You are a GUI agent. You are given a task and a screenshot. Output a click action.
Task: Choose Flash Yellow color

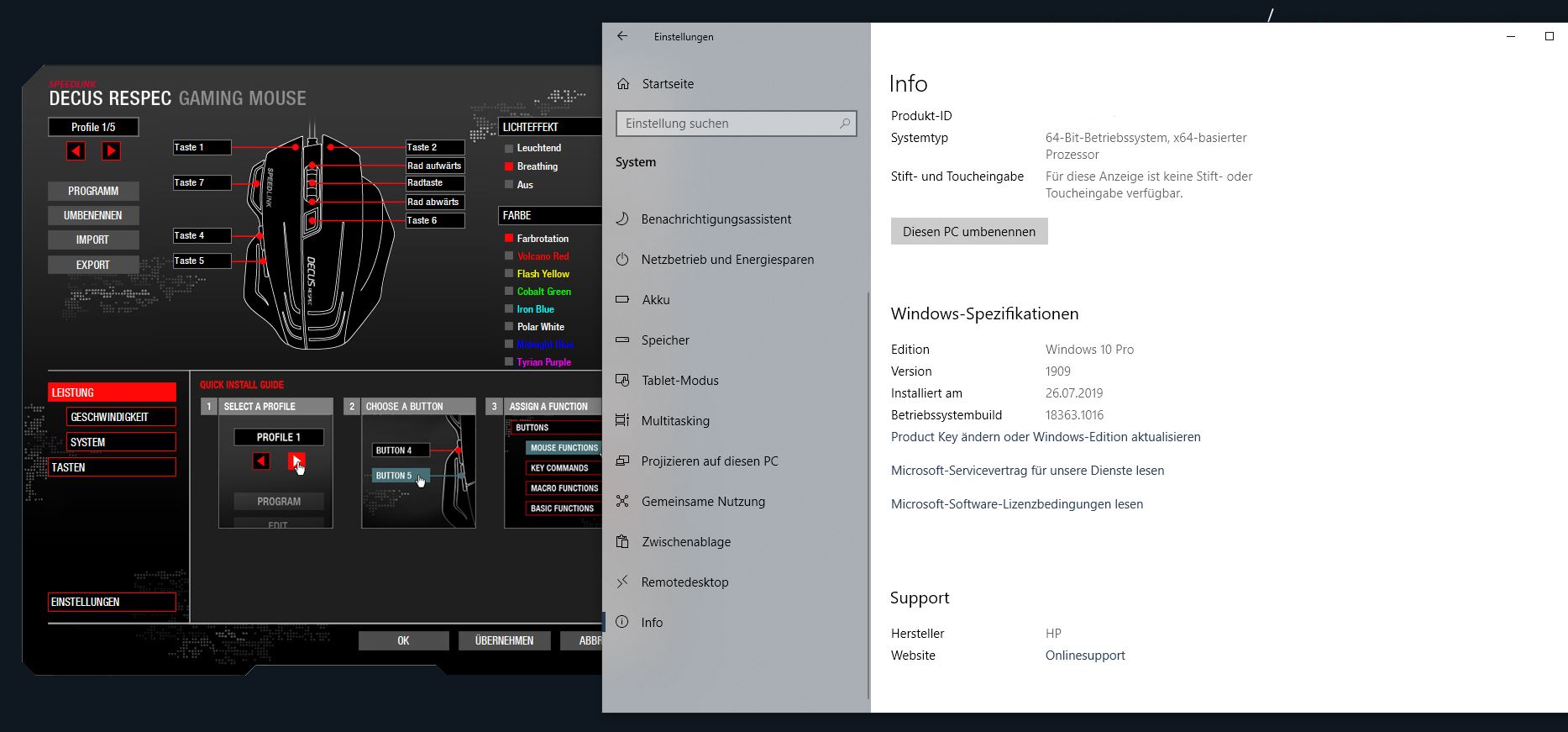point(509,274)
